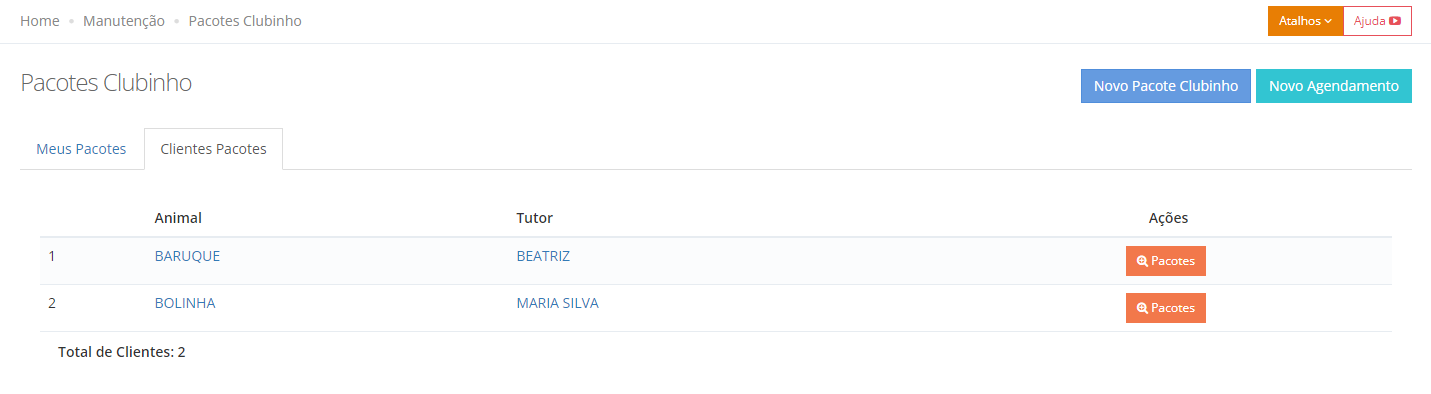The height and width of the screenshot is (394, 1431).
Task: Open the Ajuda help button
Action: 1377,21
